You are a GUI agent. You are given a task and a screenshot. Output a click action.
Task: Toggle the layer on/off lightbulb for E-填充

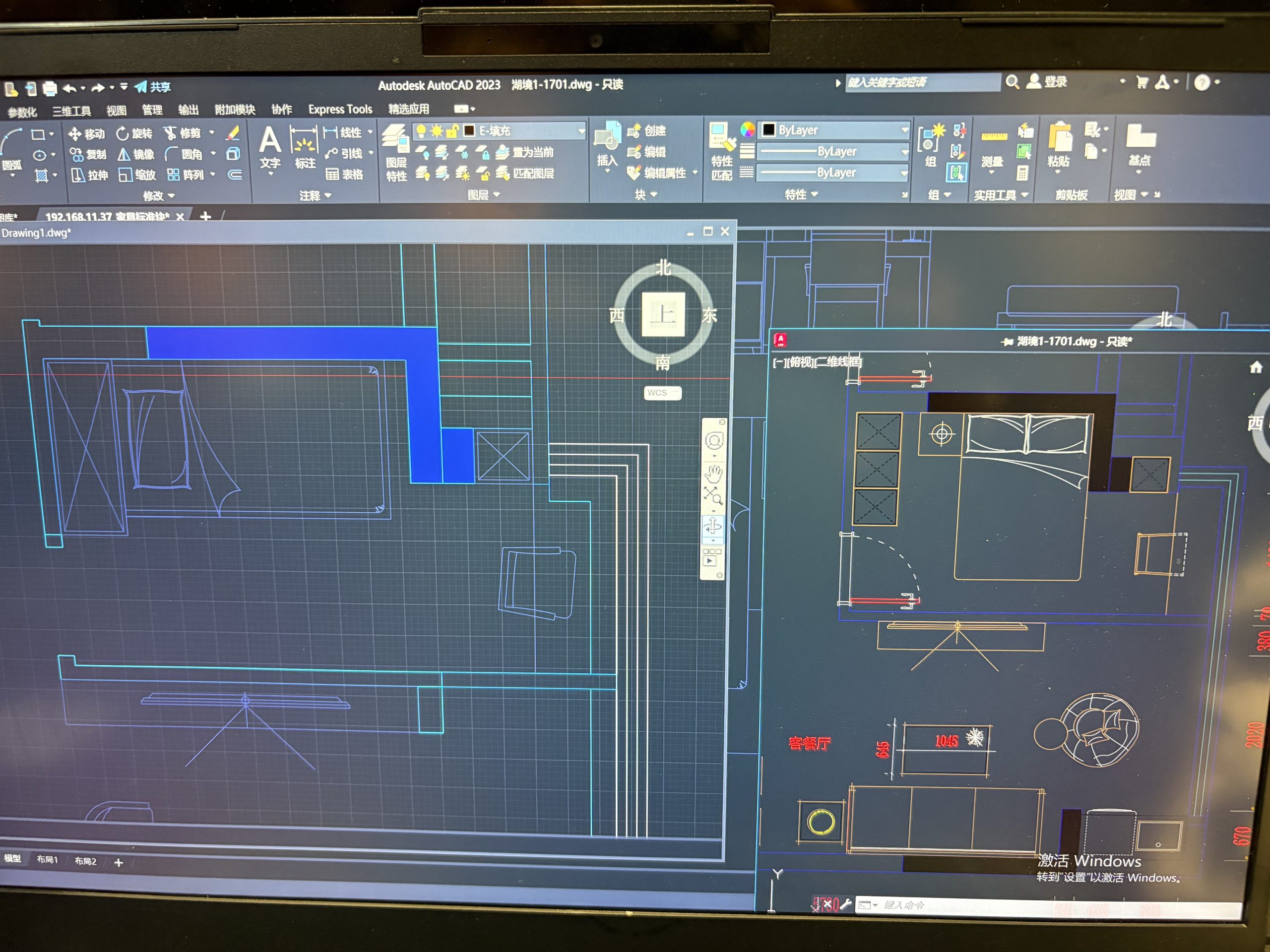tap(421, 131)
